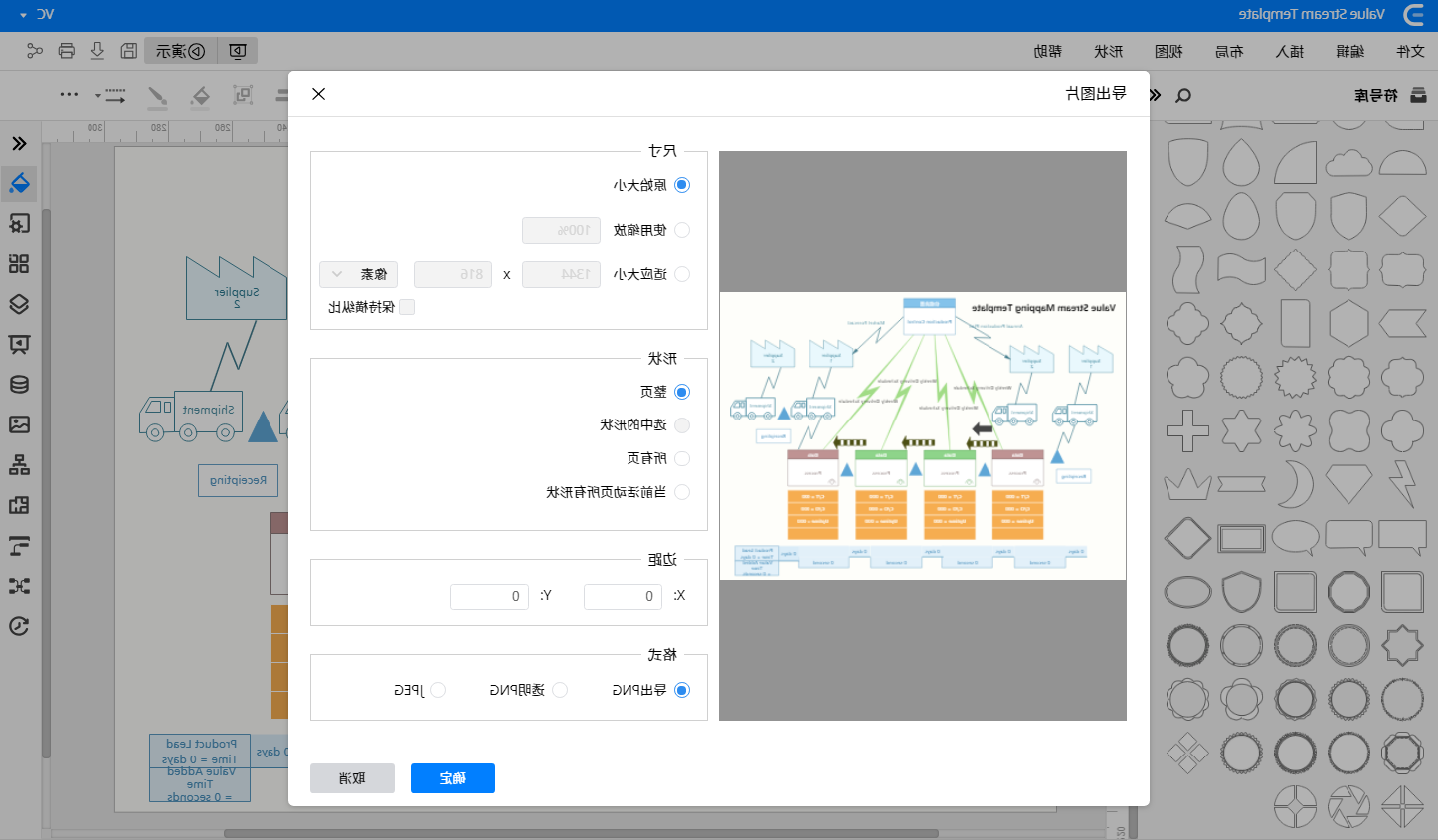Open the gantt chart icon in sidebar
The height and width of the screenshot is (840, 1438).
19,546
